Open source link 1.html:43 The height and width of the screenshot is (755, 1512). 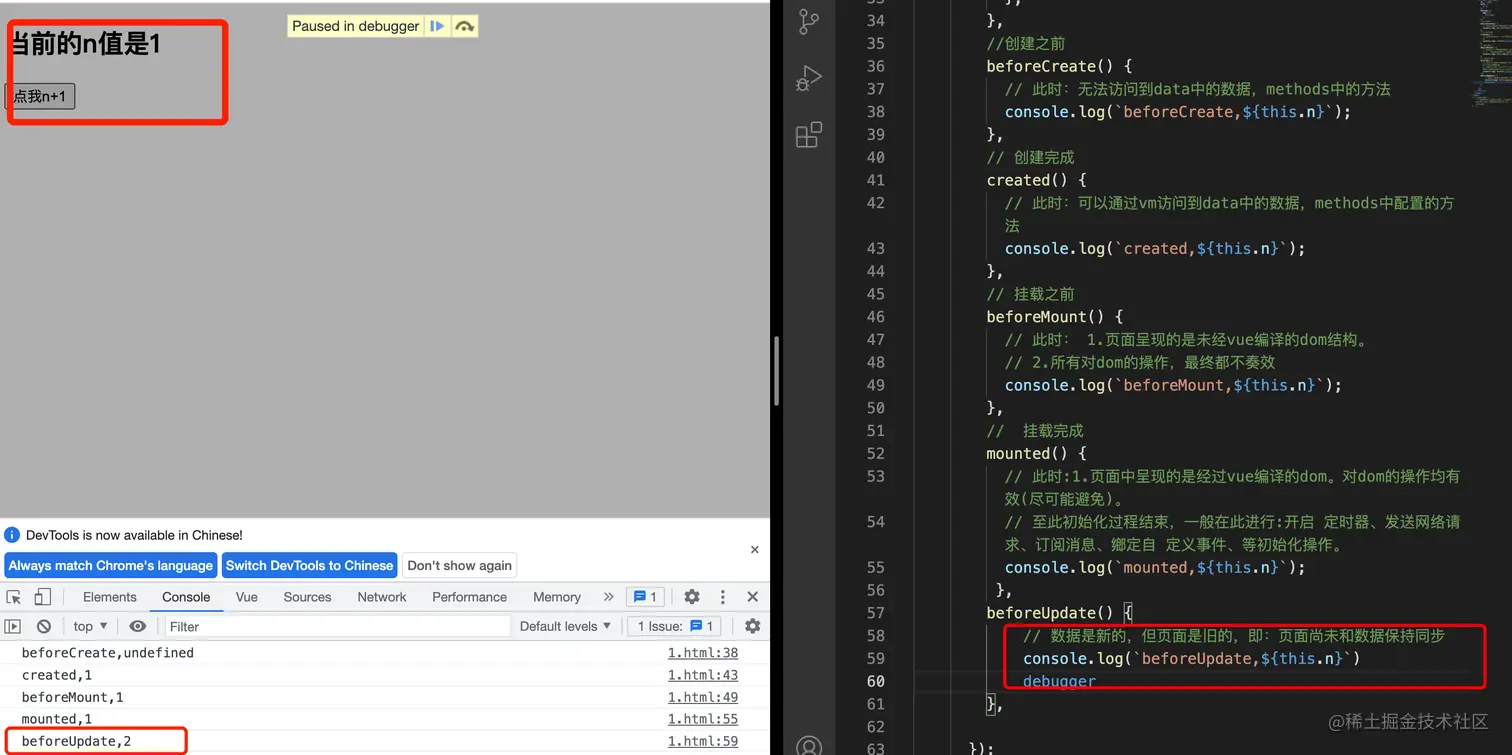[x=703, y=675]
